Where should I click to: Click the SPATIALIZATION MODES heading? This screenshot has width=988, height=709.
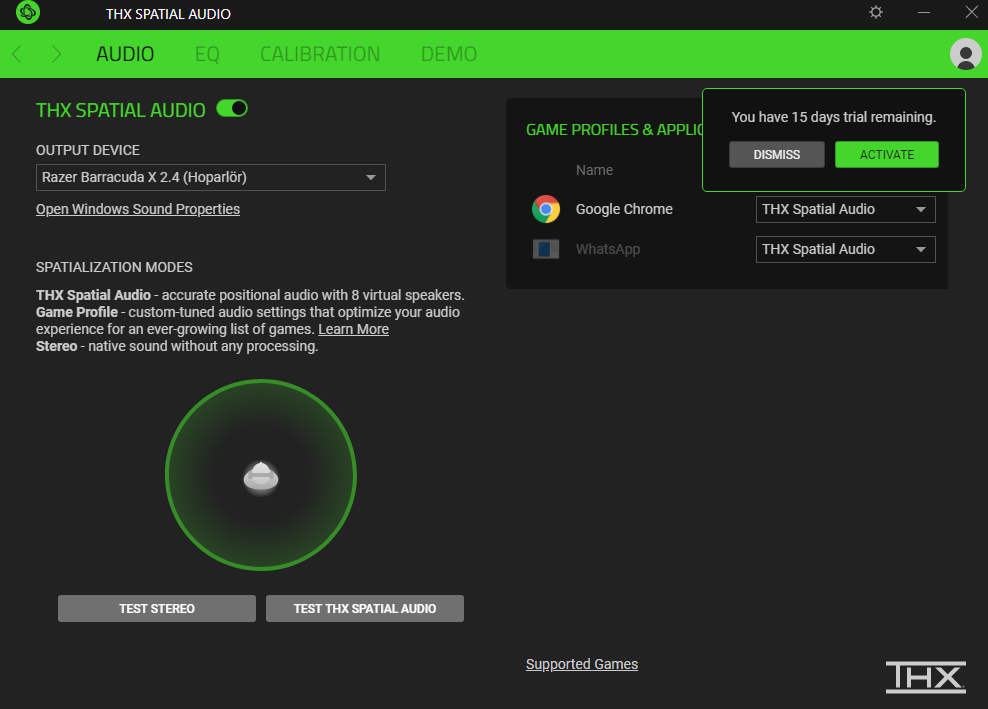(114, 267)
